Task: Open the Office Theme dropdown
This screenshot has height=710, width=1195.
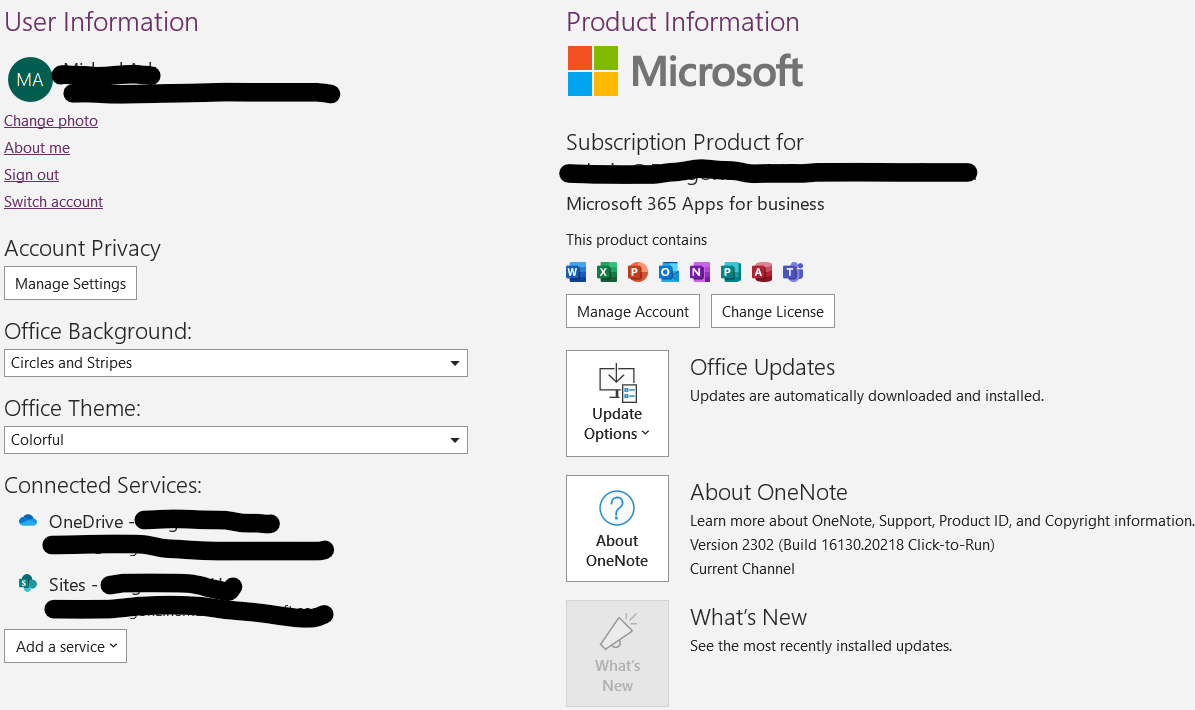Action: point(235,440)
